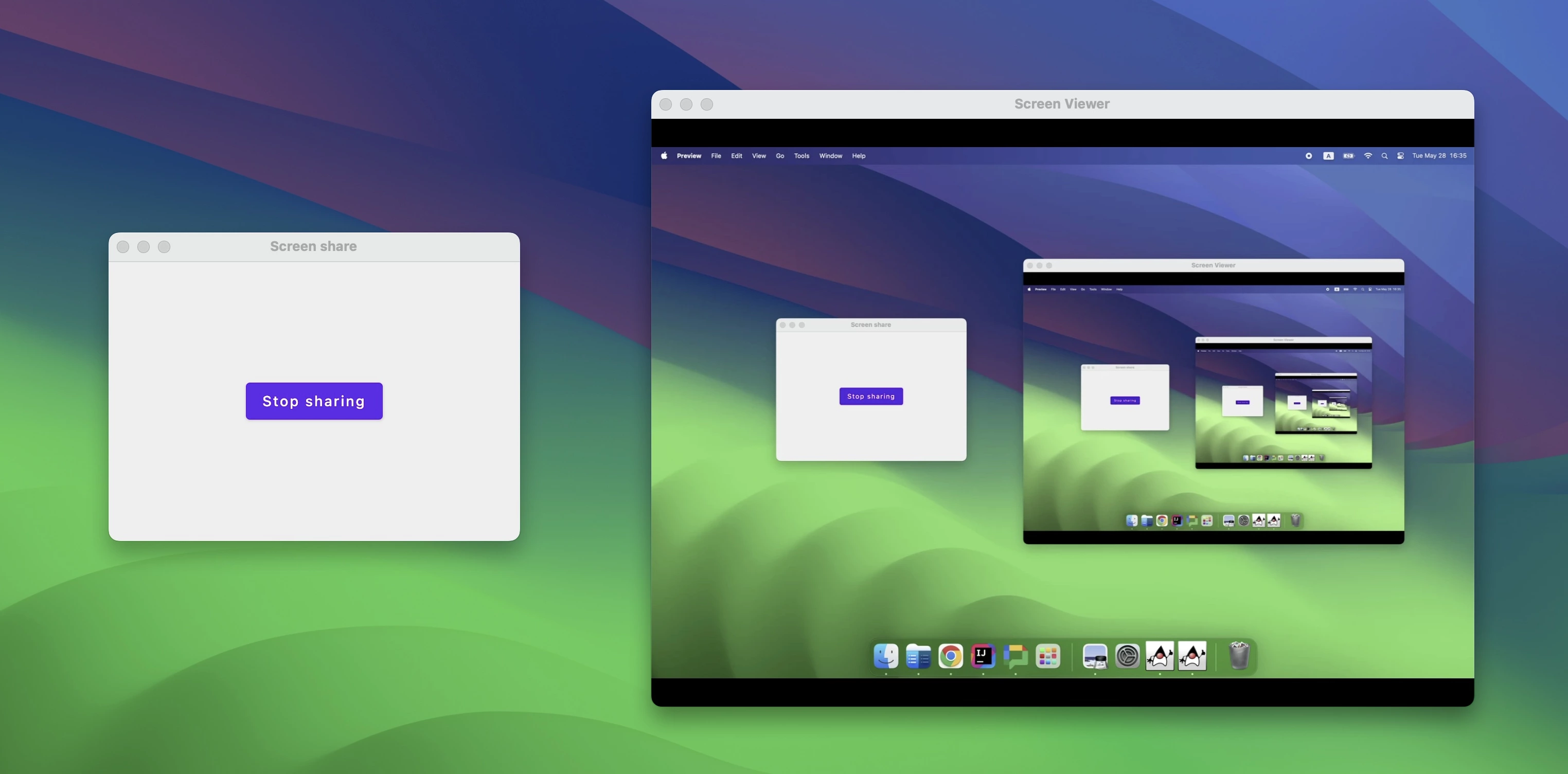Open the Preview menu in menu bar
The height and width of the screenshot is (774, 1568).
688,156
